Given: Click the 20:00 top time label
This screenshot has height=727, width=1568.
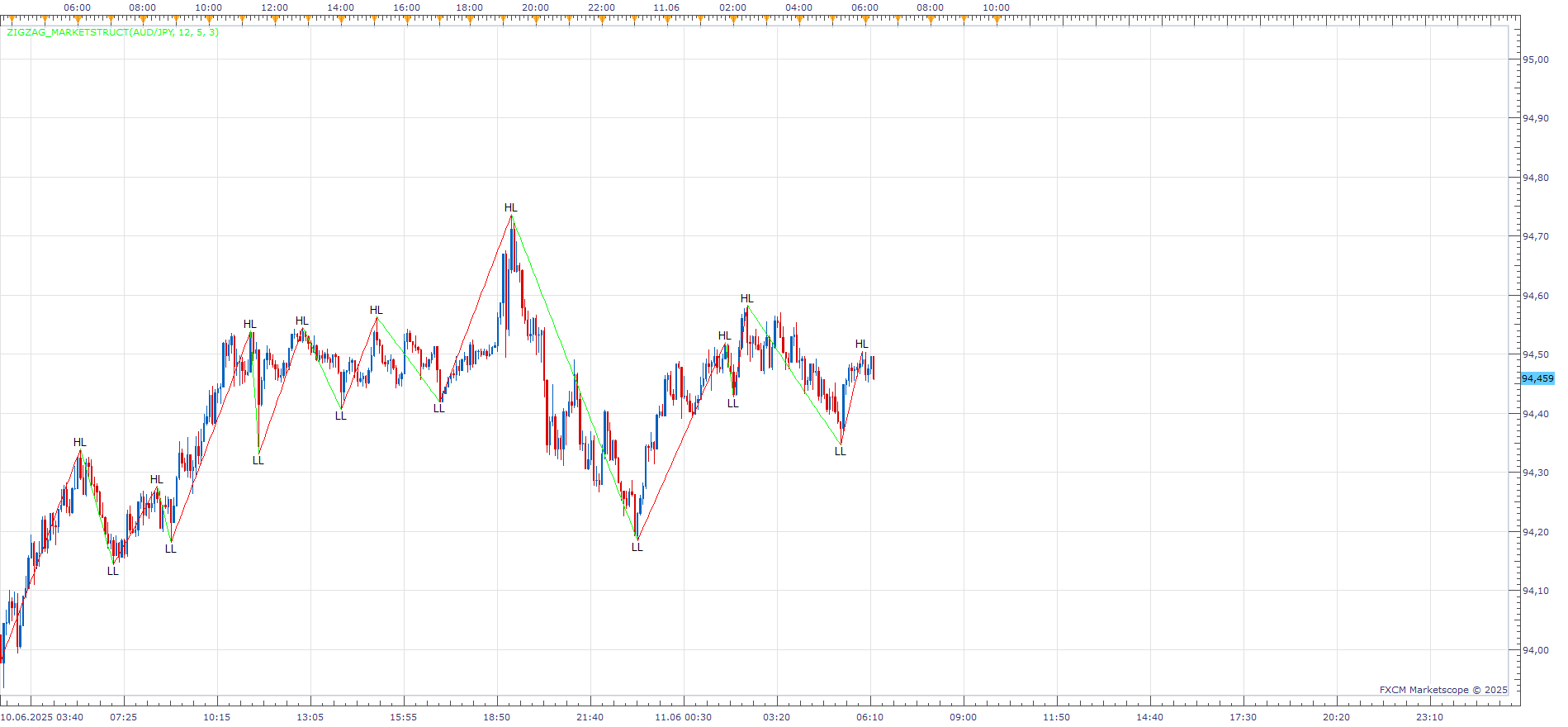Looking at the screenshot, I should pyautogui.click(x=535, y=7).
